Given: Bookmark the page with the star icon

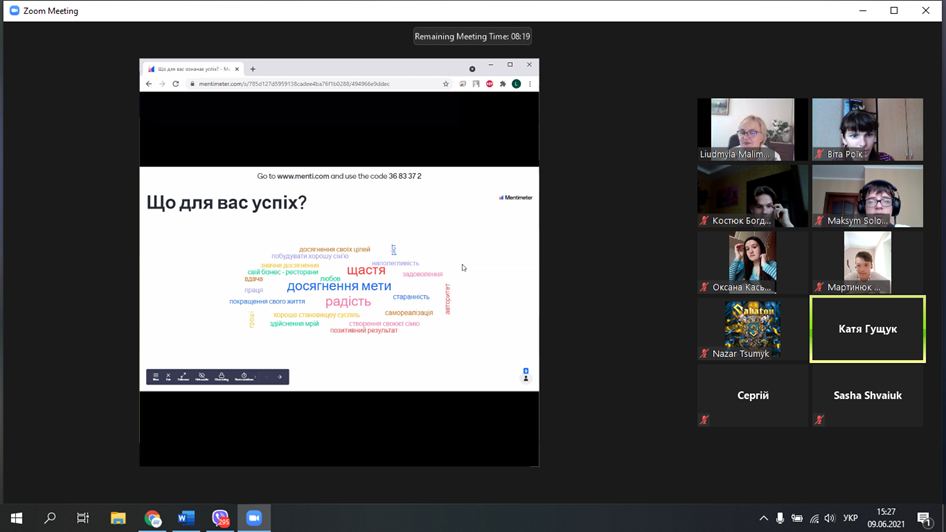Looking at the screenshot, I should click(446, 84).
